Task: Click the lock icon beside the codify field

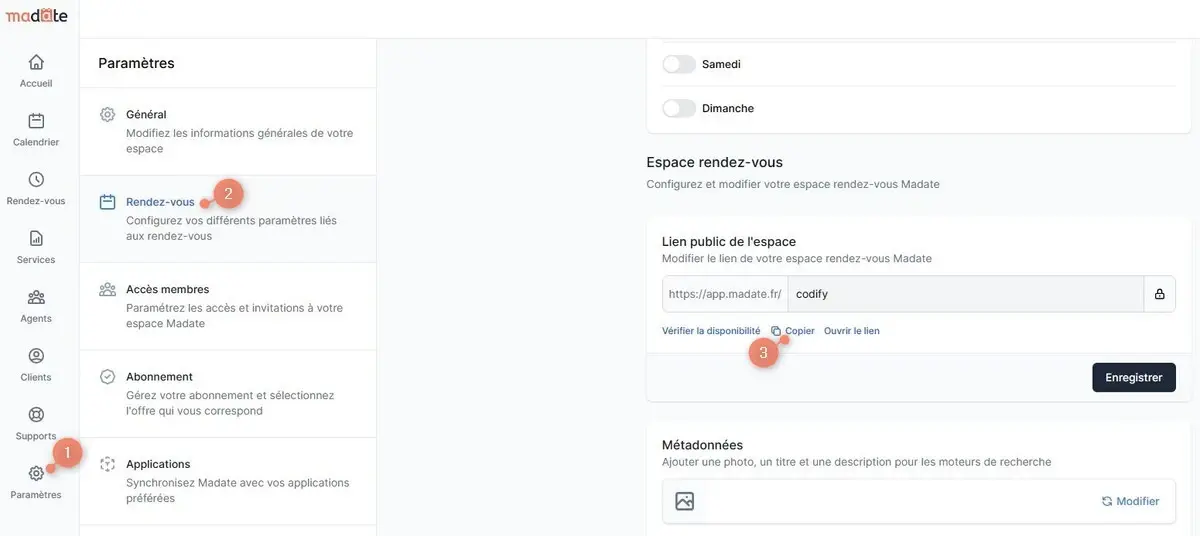Action: point(1160,294)
